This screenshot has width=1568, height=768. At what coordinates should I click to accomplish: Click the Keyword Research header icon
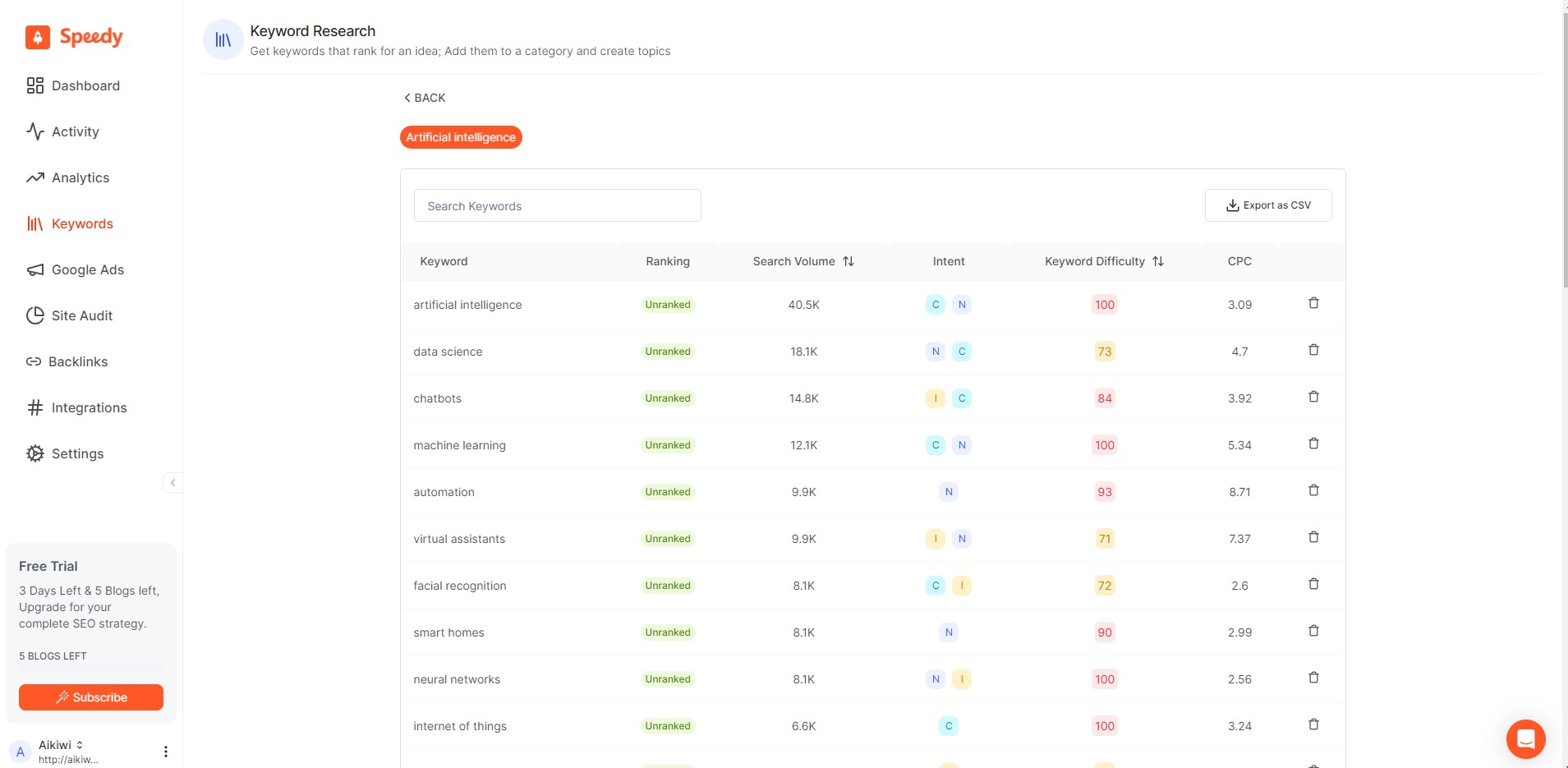coord(223,39)
